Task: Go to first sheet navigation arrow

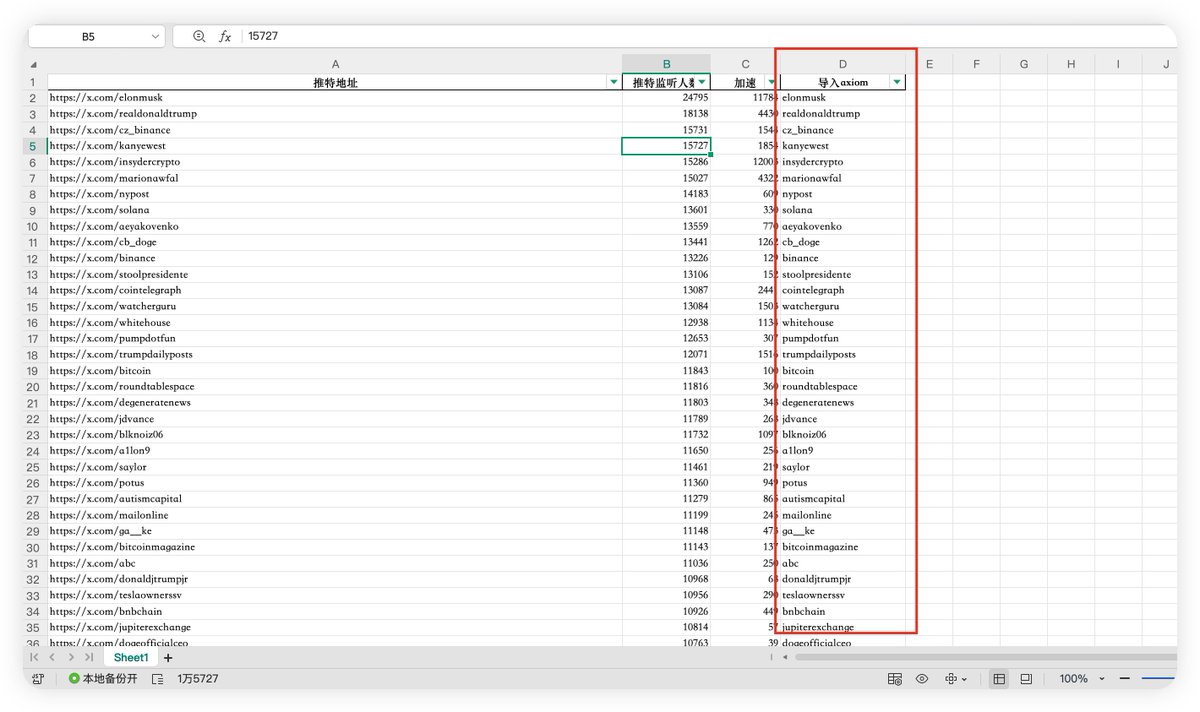Action: point(35,657)
